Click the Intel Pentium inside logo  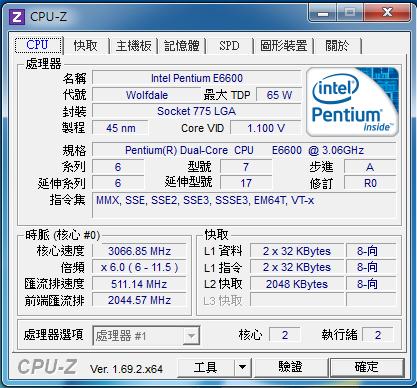[x=353, y=102]
